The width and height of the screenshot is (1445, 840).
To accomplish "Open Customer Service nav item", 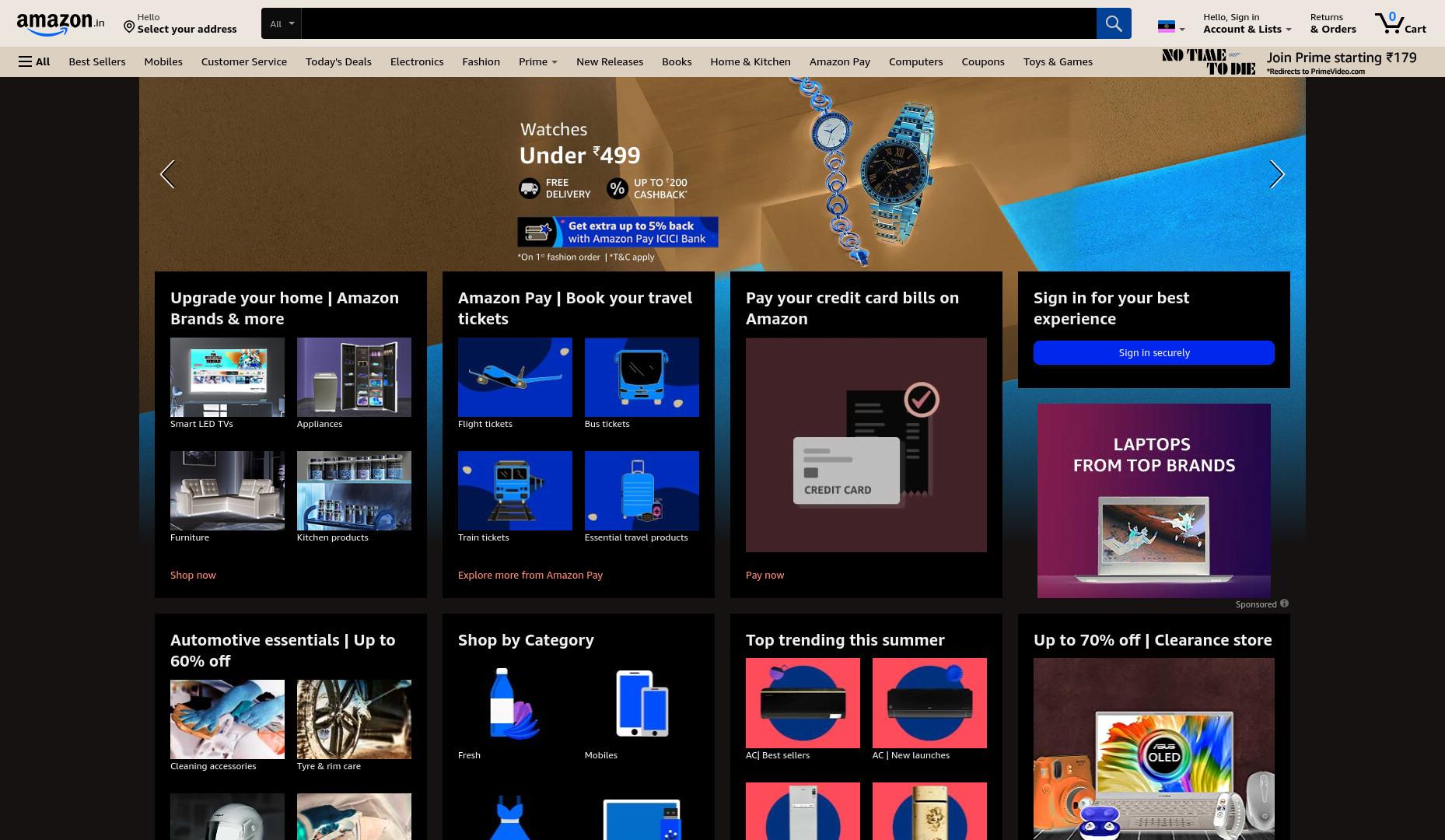I will click(x=244, y=61).
